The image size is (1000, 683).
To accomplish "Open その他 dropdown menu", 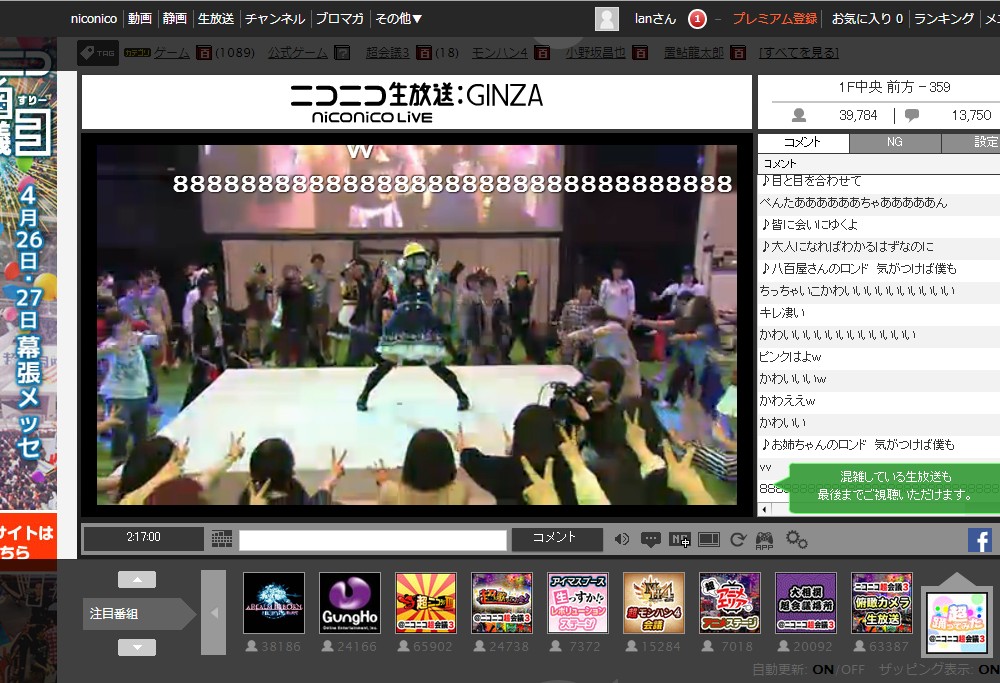I will click(398, 18).
